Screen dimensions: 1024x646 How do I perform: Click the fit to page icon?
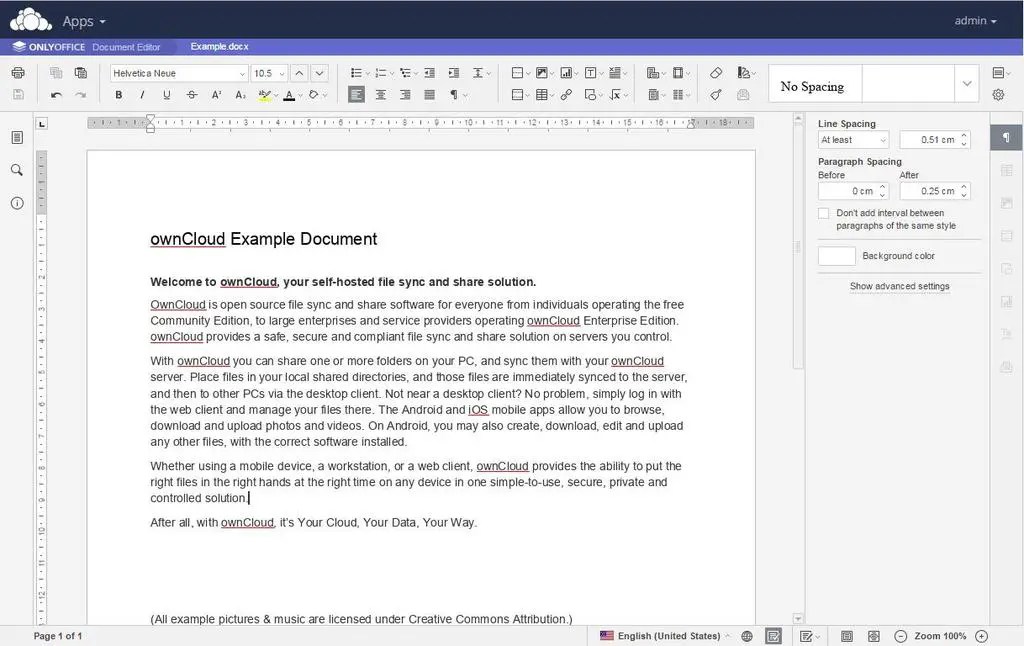pos(847,636)
